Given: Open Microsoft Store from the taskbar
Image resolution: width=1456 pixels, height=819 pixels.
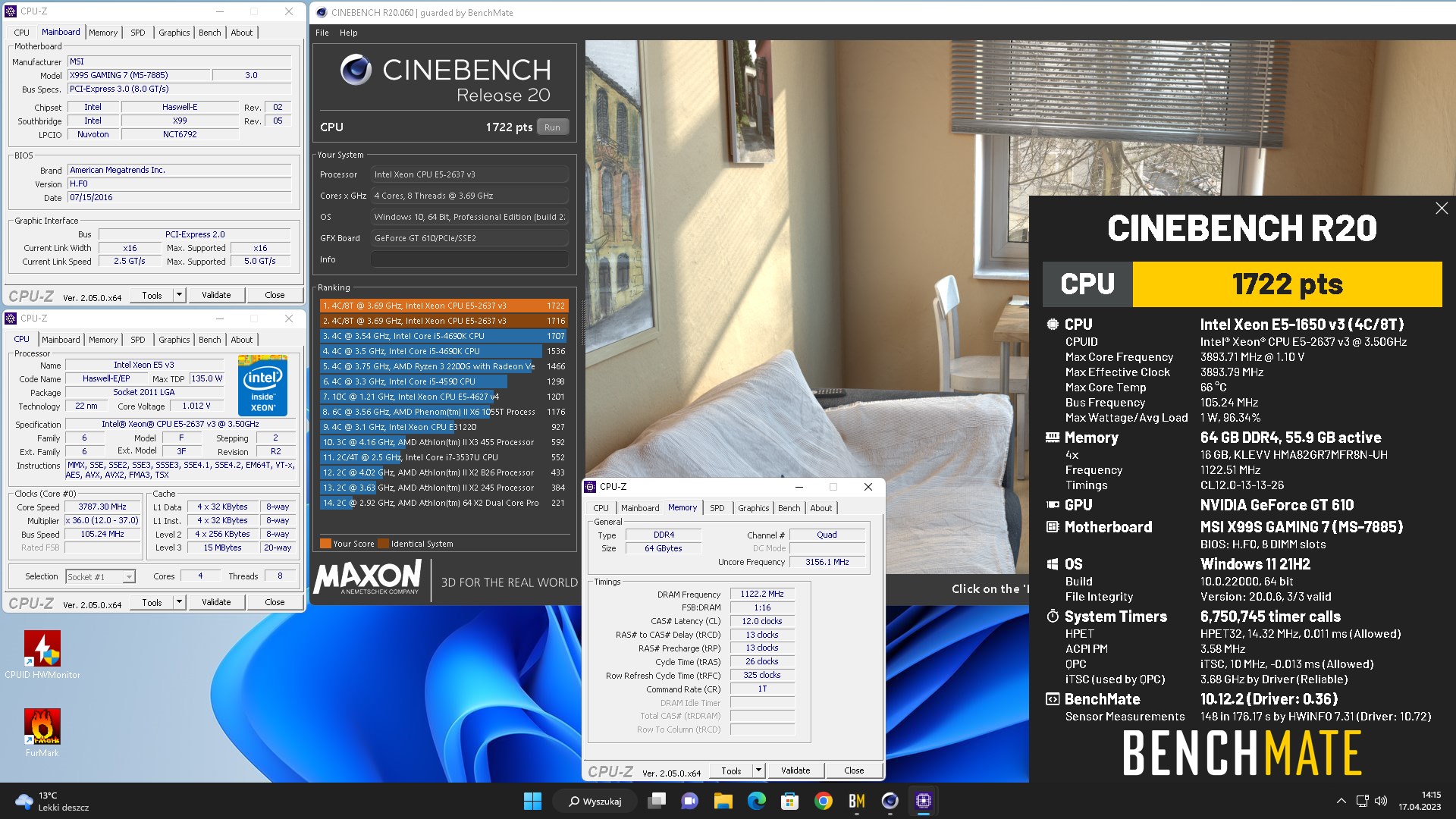Looking at the screenshot, I should [x=789, y=801].
